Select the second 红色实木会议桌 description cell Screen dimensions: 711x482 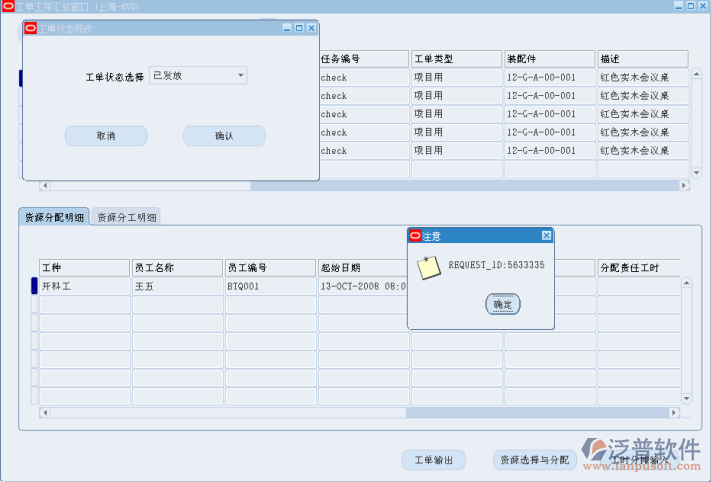tap(643, 96)
